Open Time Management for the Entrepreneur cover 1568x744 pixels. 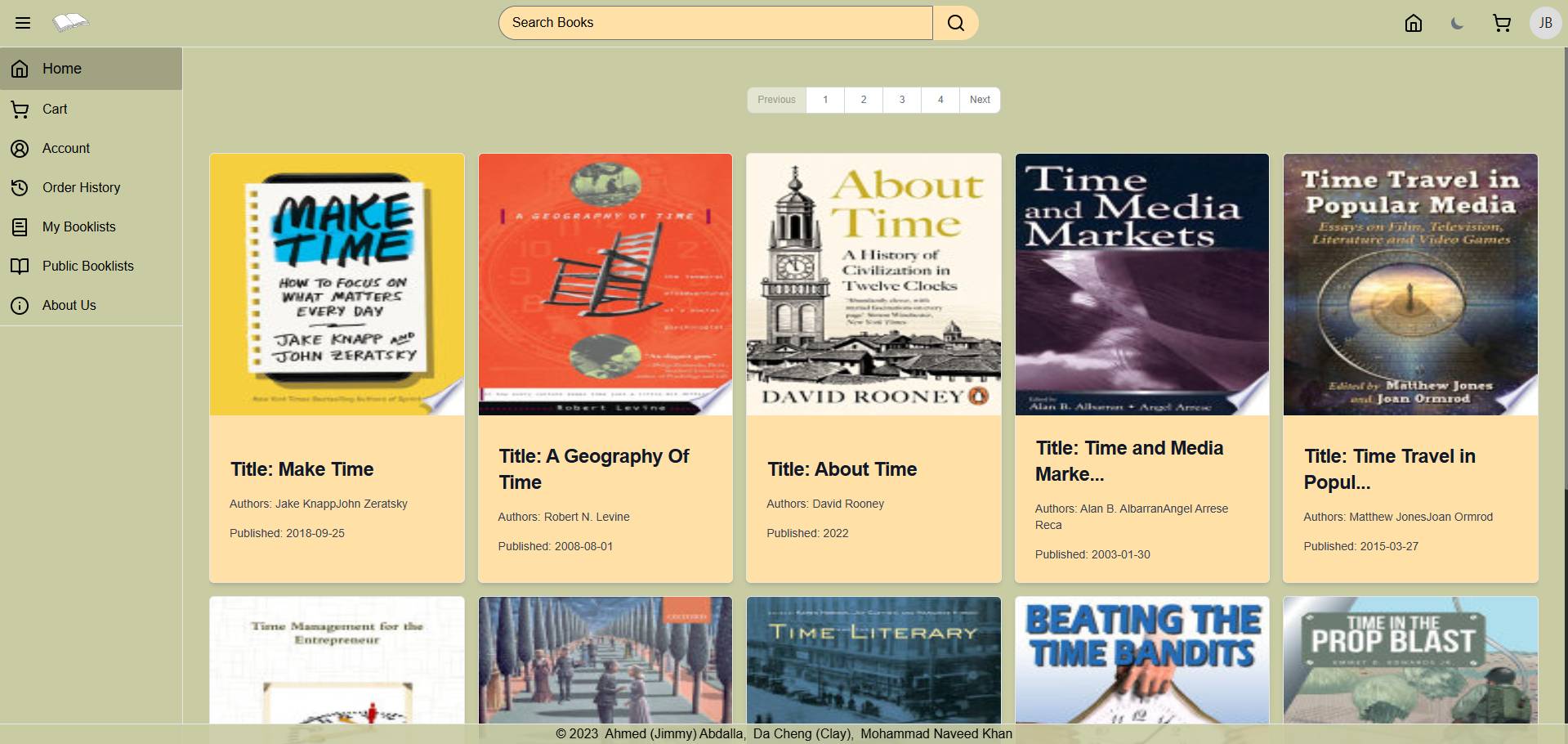[x=337, y=660]
